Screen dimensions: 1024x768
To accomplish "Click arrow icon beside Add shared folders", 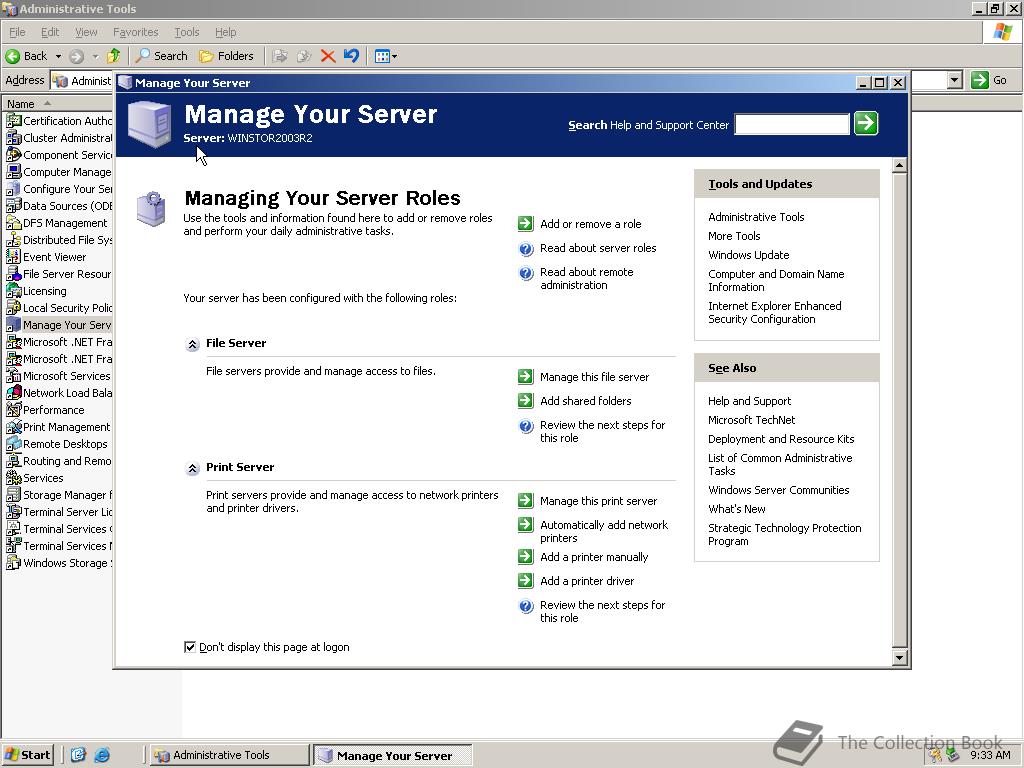I will pyautogui.click(x=526, y=400).
